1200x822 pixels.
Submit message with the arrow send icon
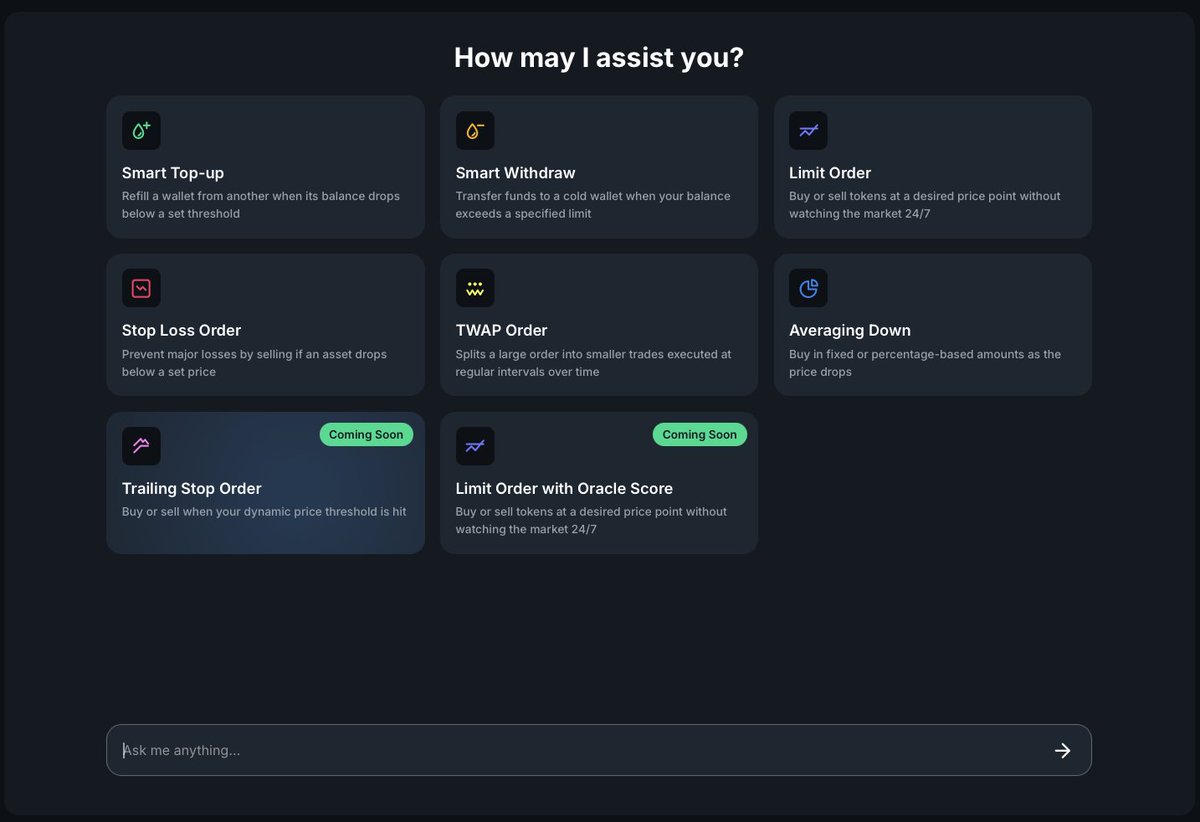(x=1063, y=750)
